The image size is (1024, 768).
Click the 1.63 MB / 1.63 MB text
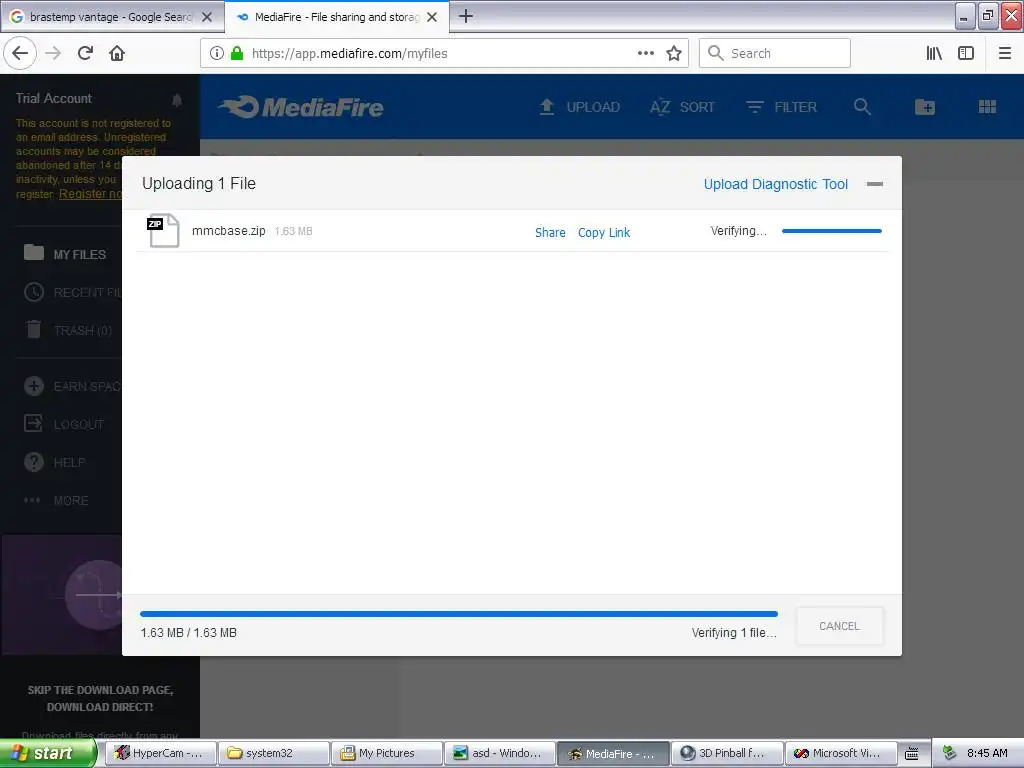(x=189, y=632)
